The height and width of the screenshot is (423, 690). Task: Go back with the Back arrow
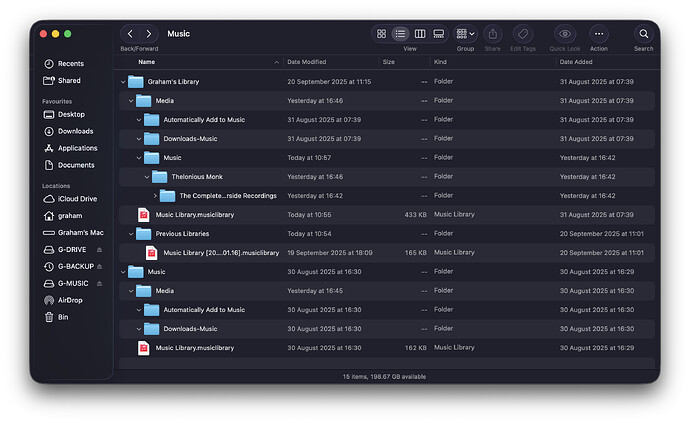tap(130, 34)
